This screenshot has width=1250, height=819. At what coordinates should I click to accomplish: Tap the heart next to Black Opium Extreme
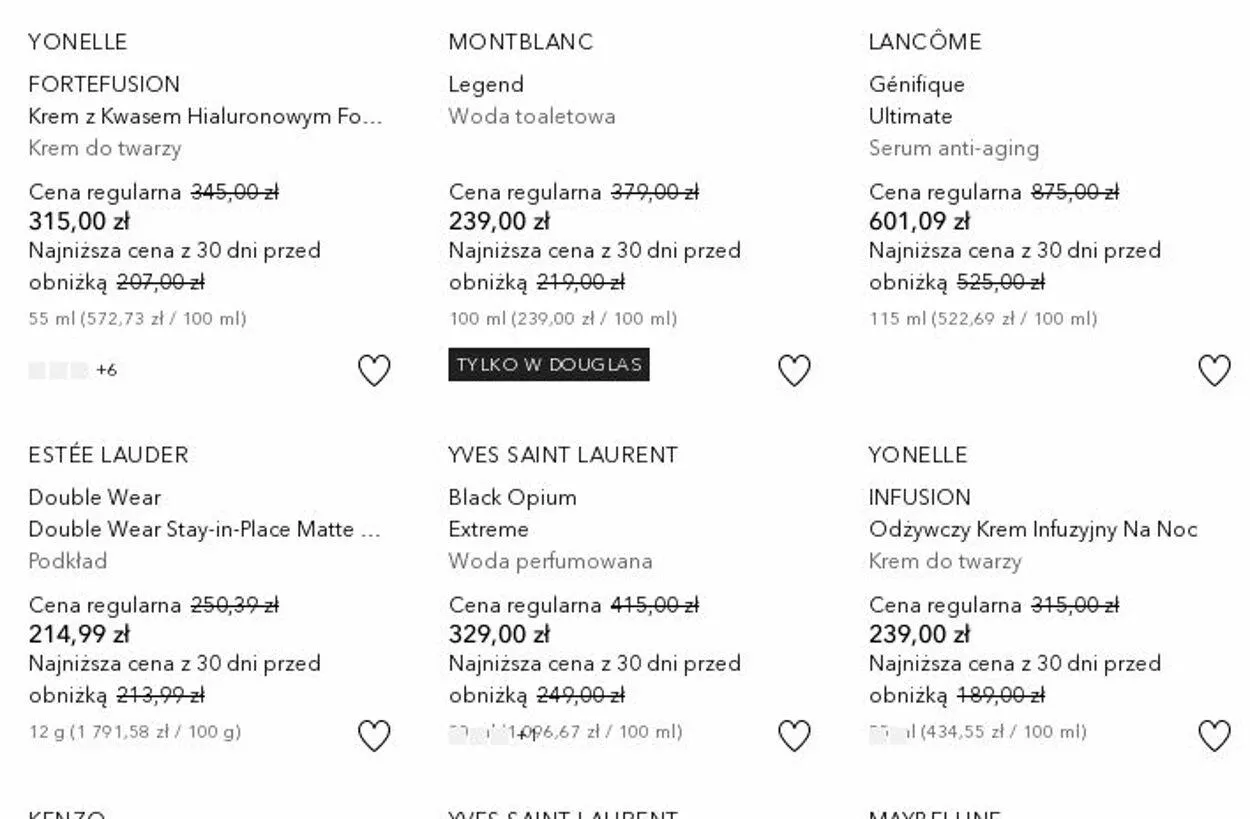tap(794, 736)
